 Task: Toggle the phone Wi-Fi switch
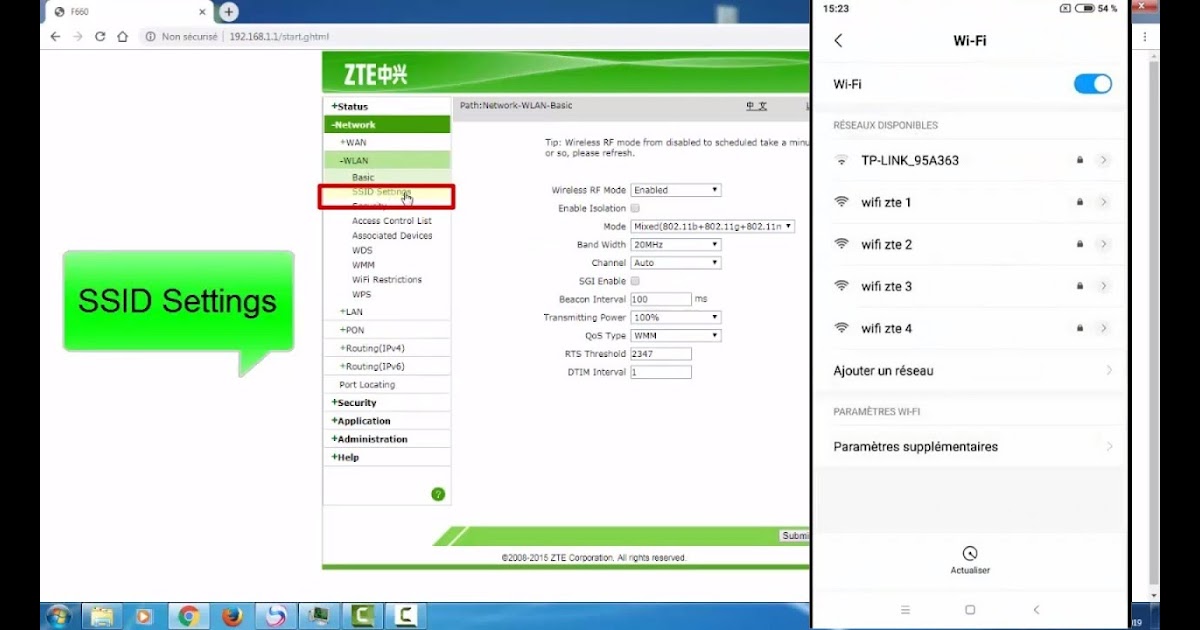1092,84
